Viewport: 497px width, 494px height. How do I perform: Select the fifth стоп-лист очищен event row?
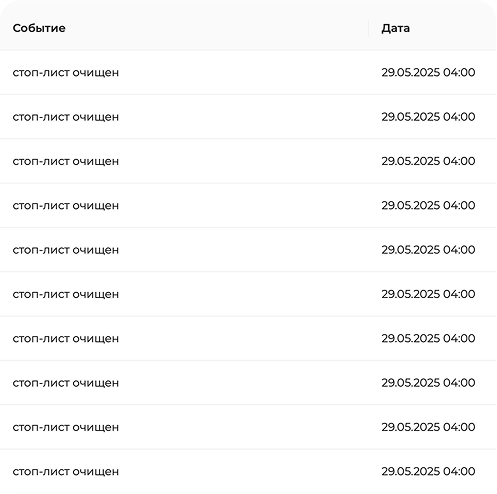tap(248, 250)
